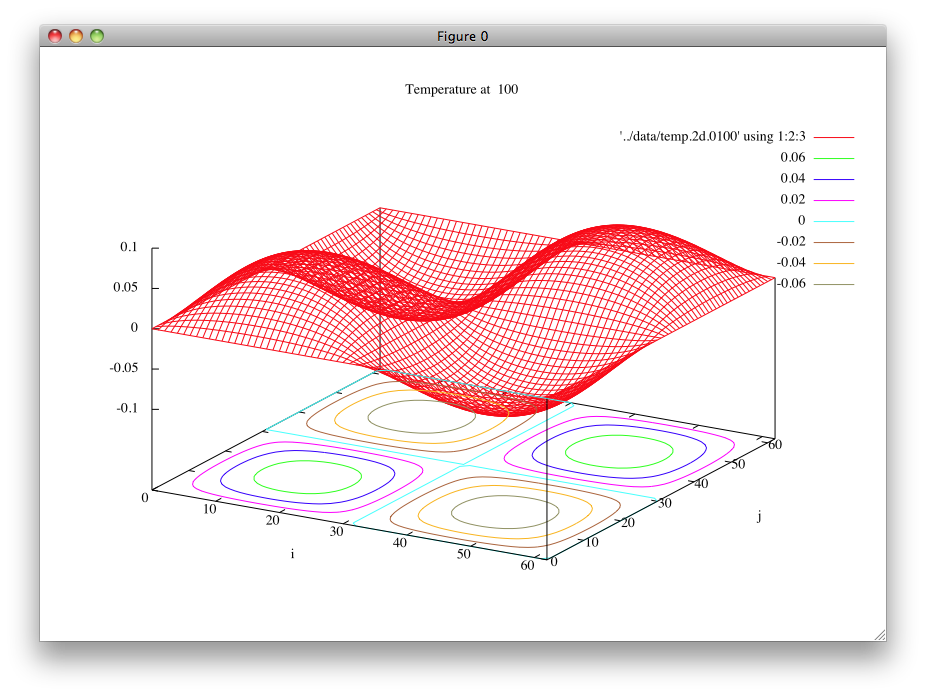Click the magenta 0.02 legend line

[x=834, y=200]
